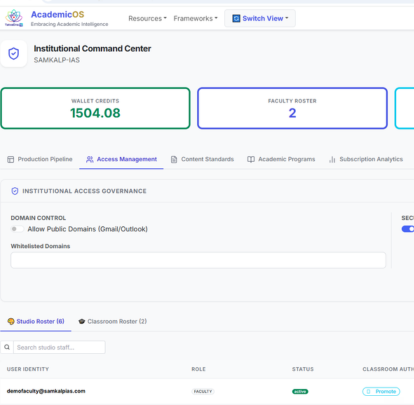This screenshot has width=414, height=405.
Task: Click the Academic Programs book icon
Action: [251, 159]
